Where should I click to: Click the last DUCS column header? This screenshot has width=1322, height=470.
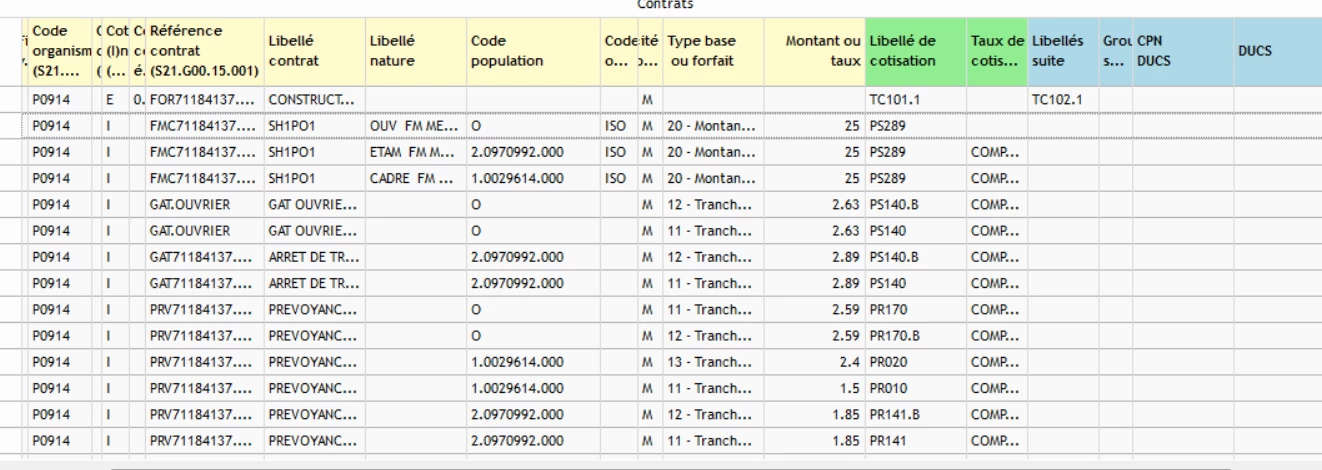[1277, 52]
